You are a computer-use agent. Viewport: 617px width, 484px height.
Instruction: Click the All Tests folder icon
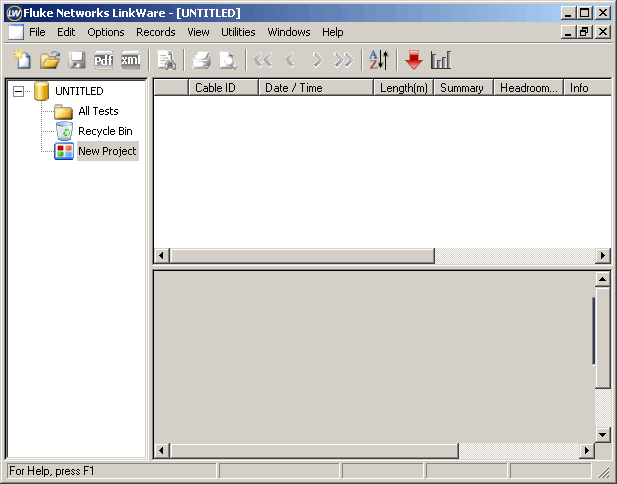63,111
